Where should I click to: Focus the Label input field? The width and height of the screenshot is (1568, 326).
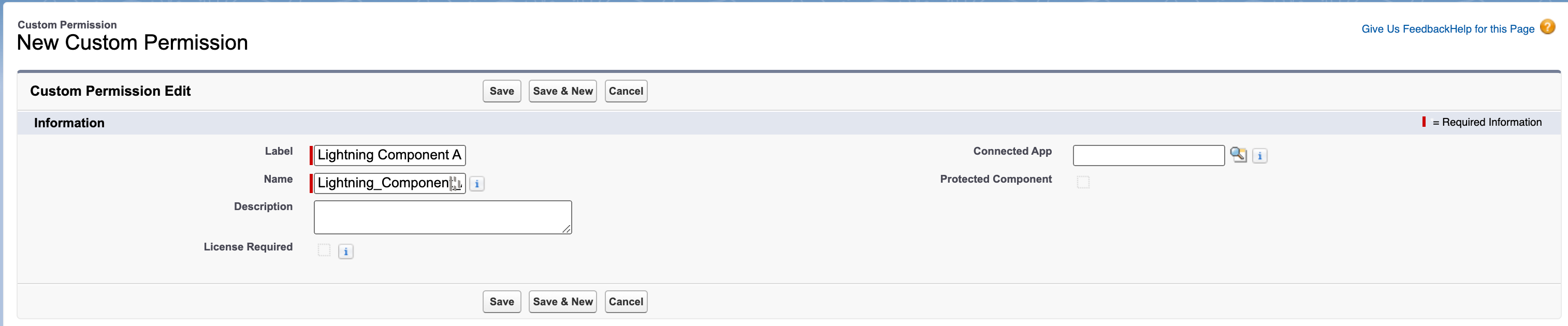tap(389, 155)
